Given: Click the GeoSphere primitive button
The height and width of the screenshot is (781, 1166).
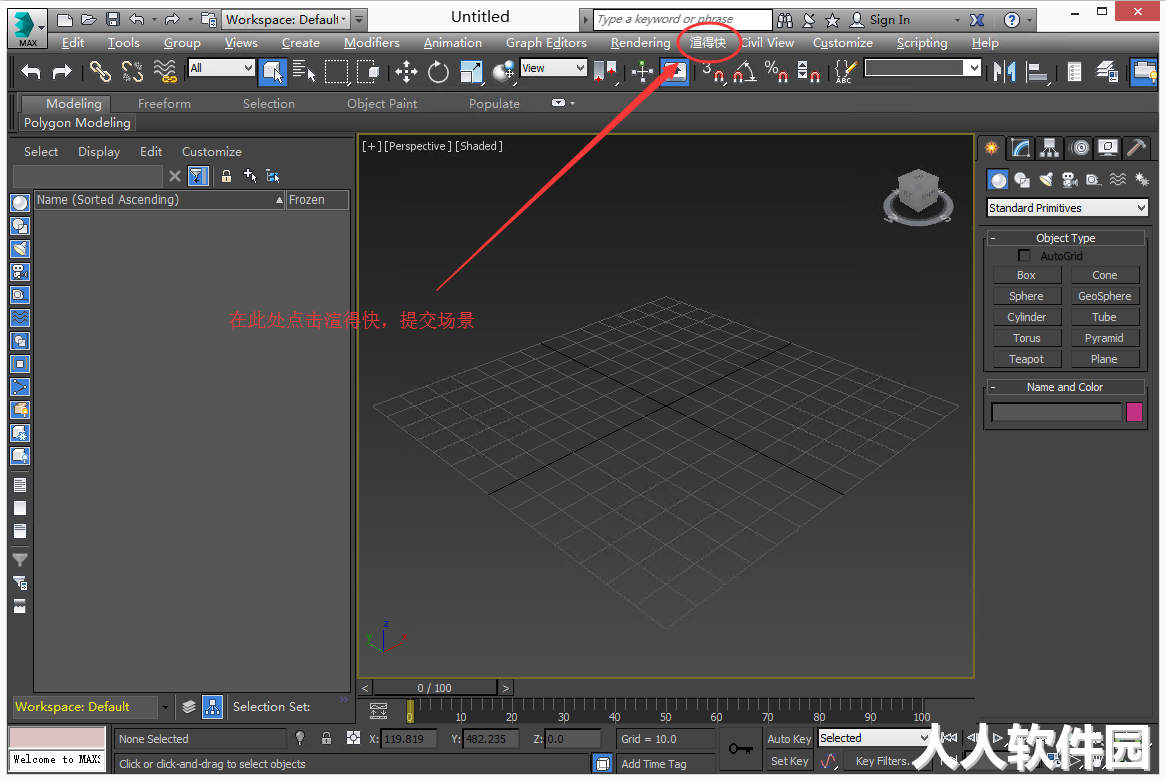Looking at the screenshot, I should 1104,296.
